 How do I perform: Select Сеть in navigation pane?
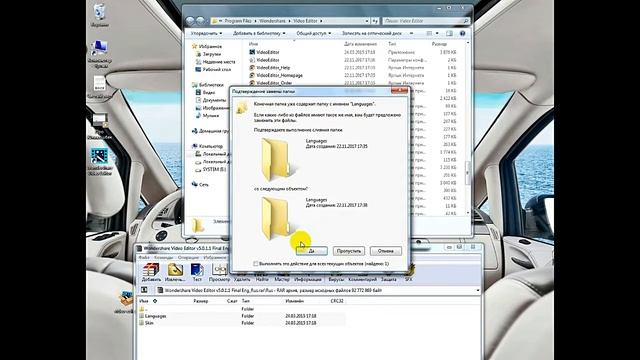pos(200,184)
